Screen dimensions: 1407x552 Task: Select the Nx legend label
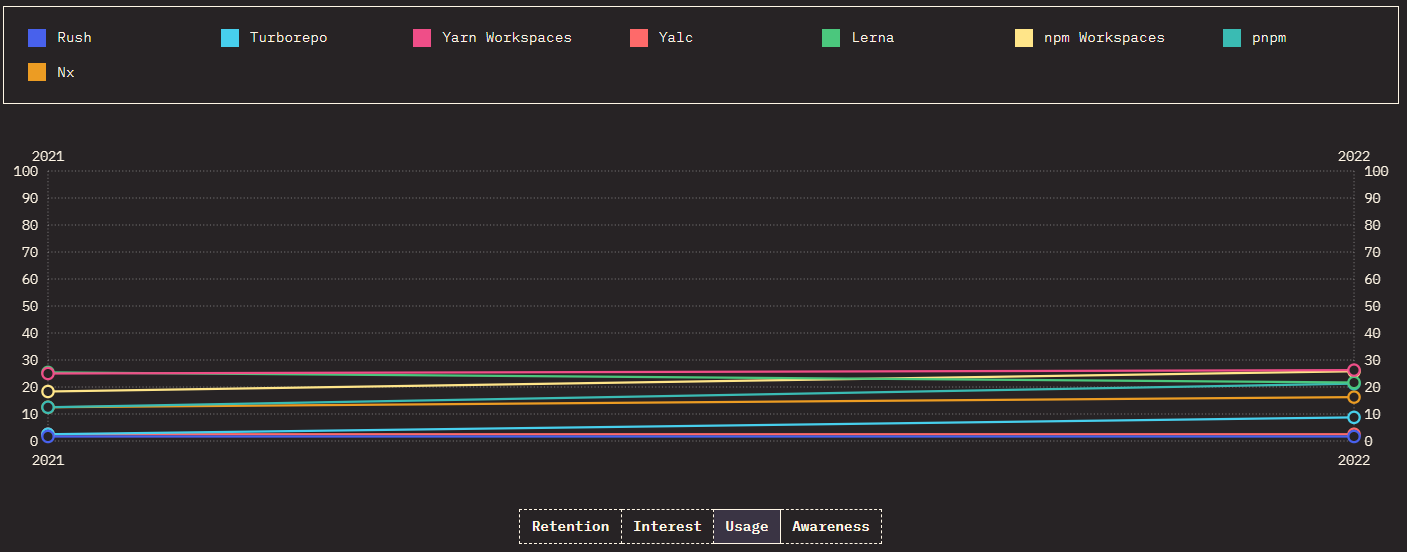[66, 72]
